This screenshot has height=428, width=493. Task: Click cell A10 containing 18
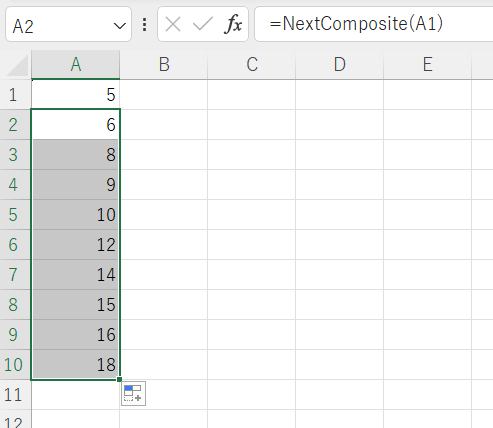click(x=76, y=365)
